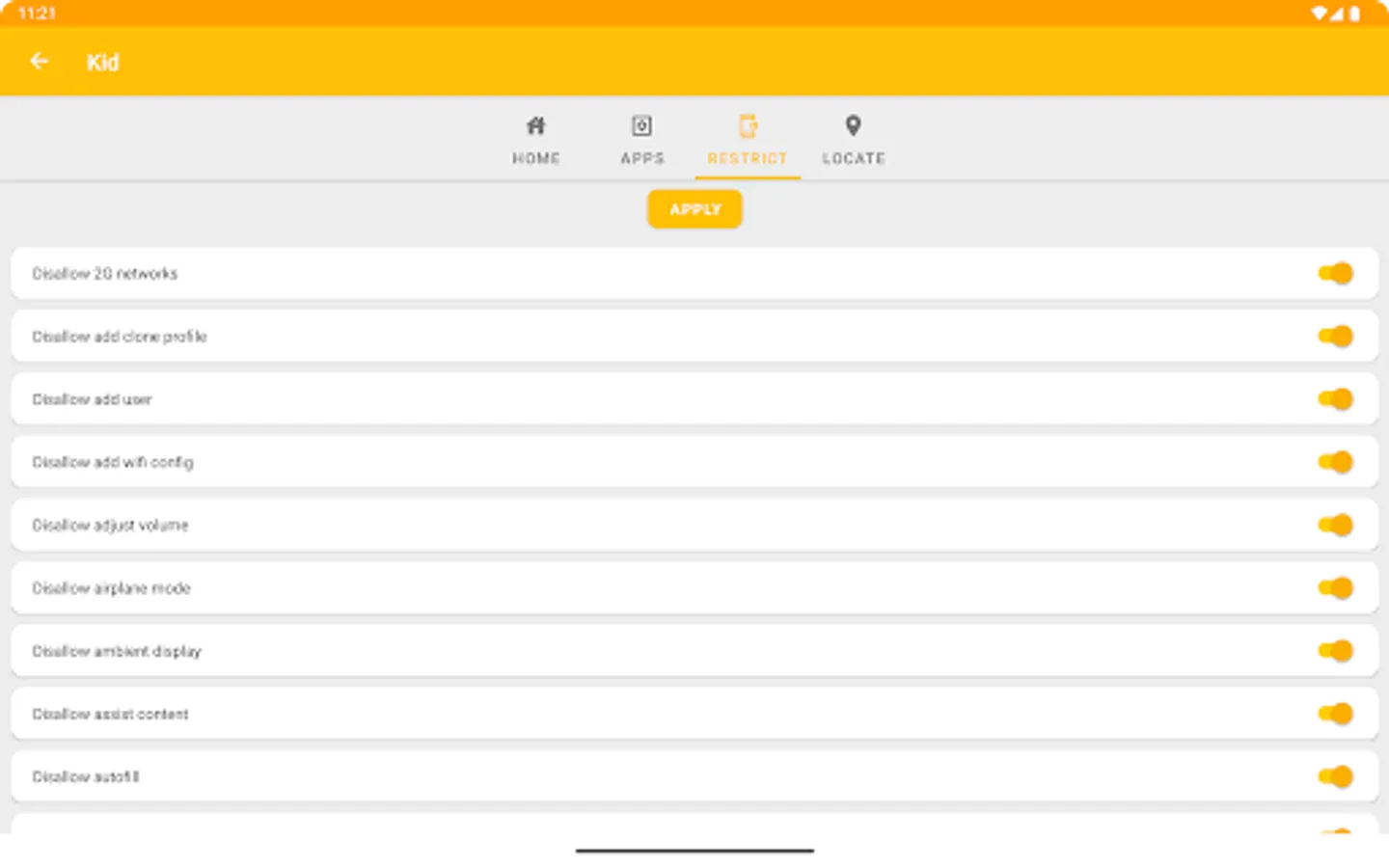Open the Apps section icon
Screen dimensions: 1389x868
coord(641,124)
